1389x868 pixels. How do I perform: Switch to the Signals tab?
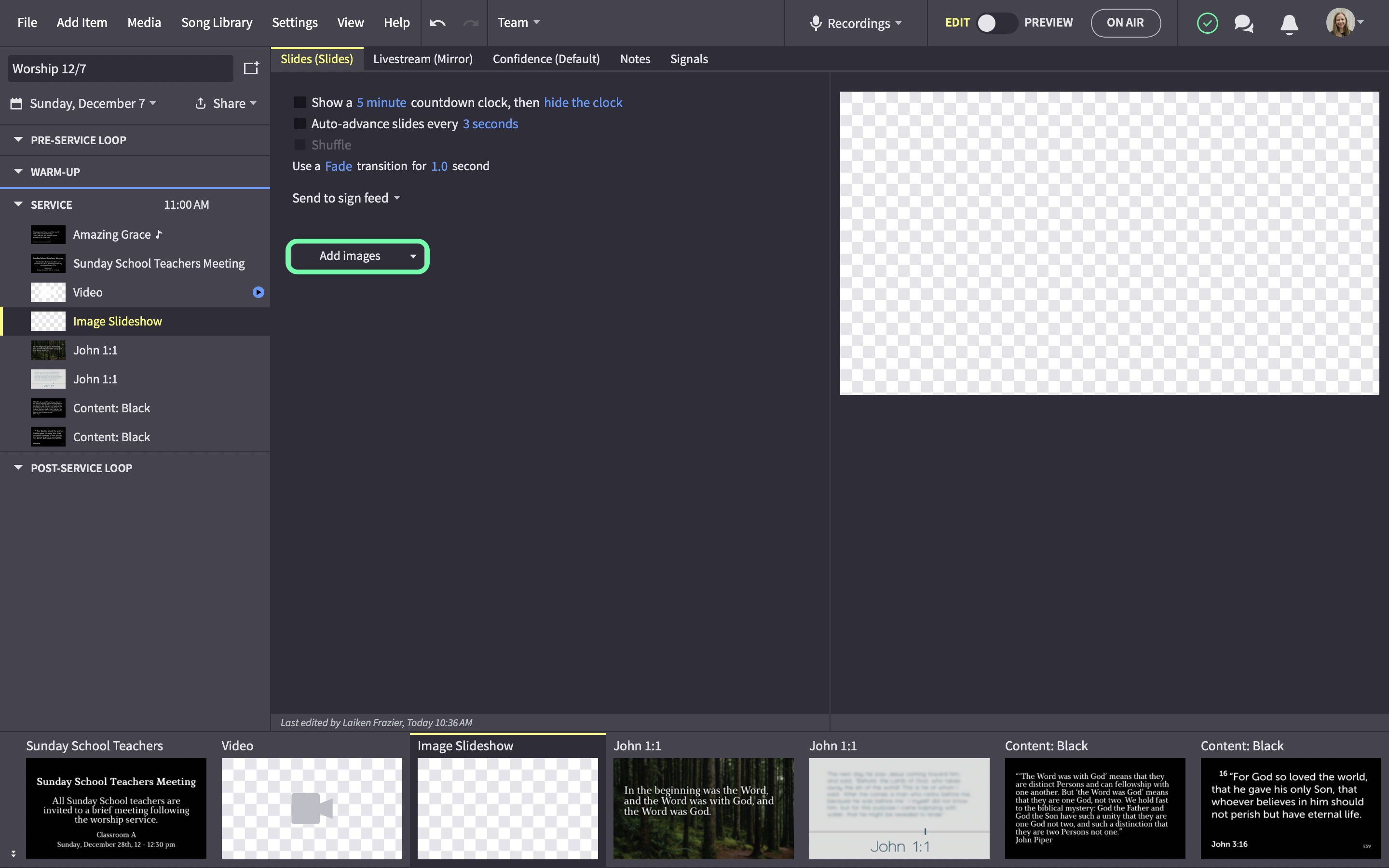(x=689, y=59)
